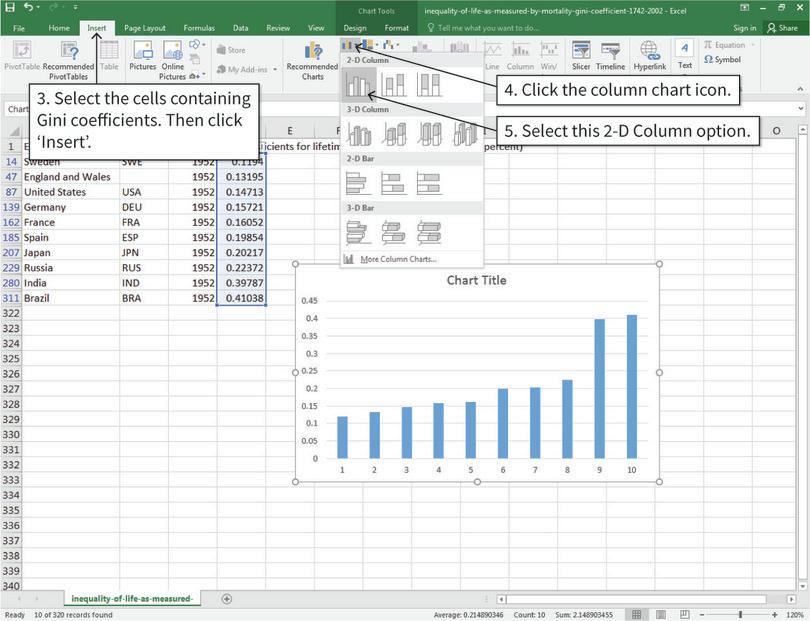Open Recommended Charts
810x621 pixels.
click(312, 60)
